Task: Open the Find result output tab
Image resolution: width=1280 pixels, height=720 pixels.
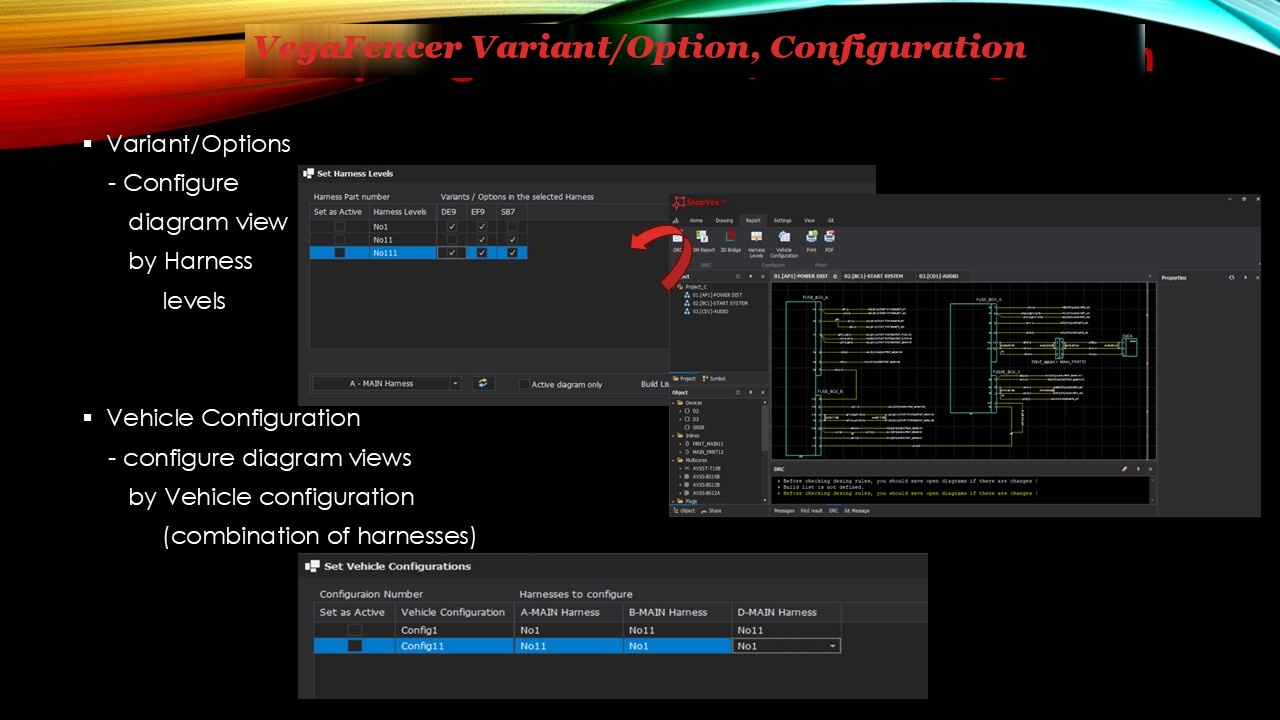Action: pos(811,511)
